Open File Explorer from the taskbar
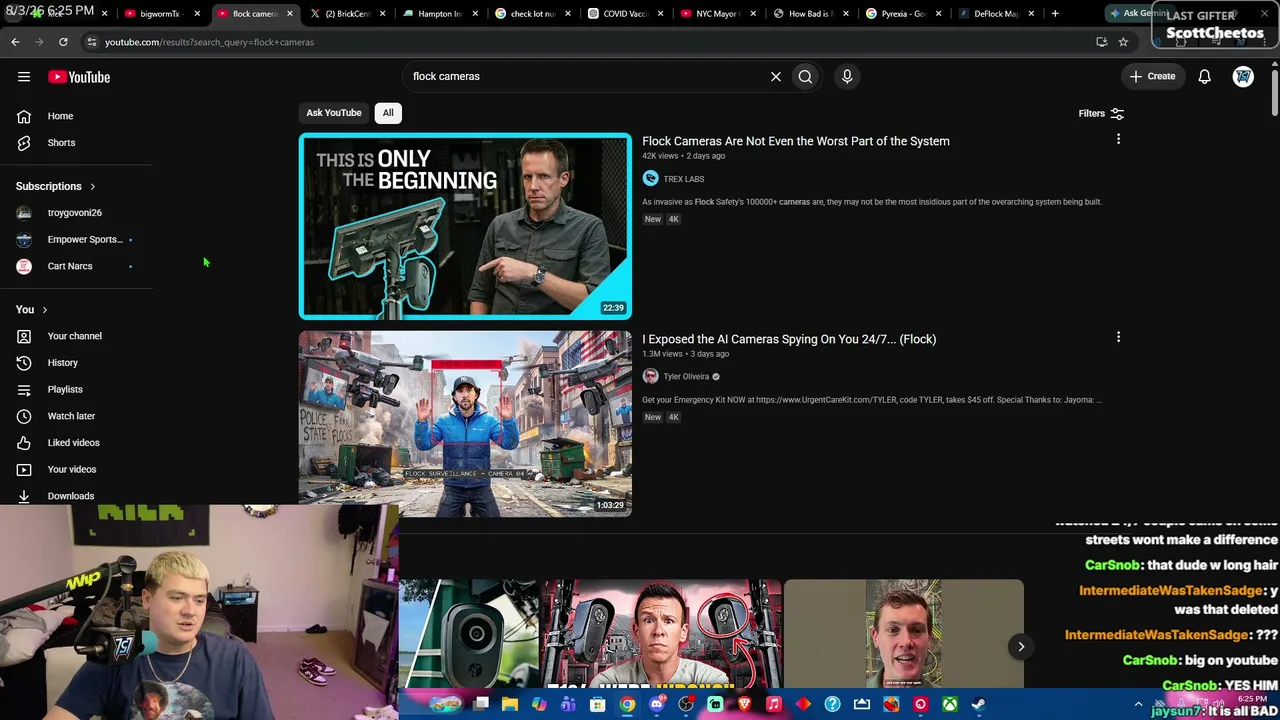1280x720 pixels. tap(510, 705)
